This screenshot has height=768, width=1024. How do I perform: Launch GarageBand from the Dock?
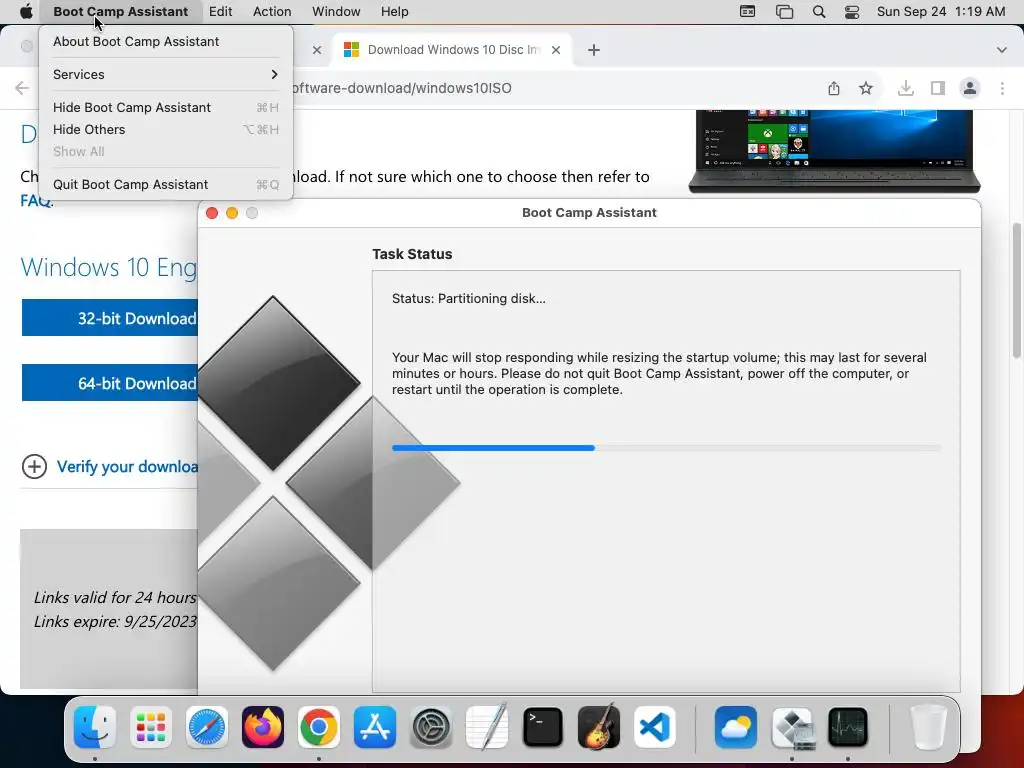(599, 727)
